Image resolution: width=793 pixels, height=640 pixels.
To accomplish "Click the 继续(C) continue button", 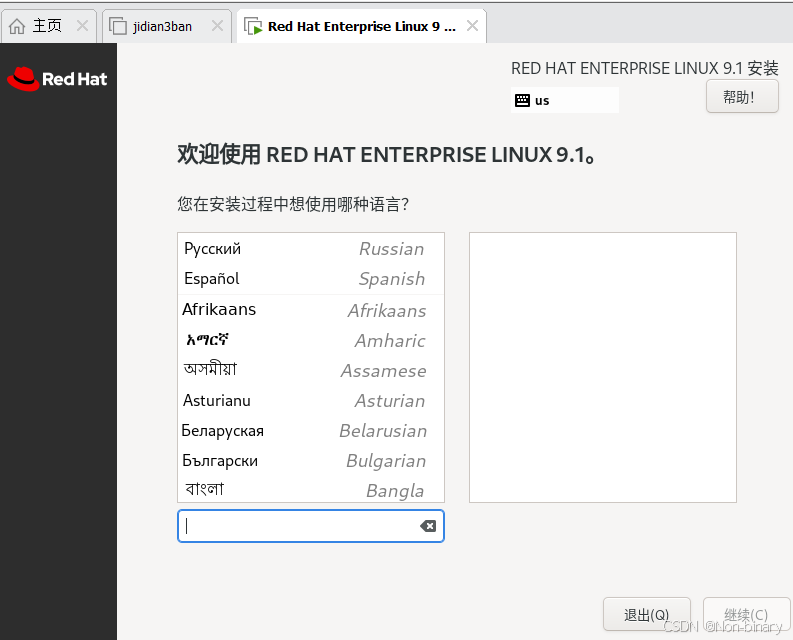I will coord(746,614).
